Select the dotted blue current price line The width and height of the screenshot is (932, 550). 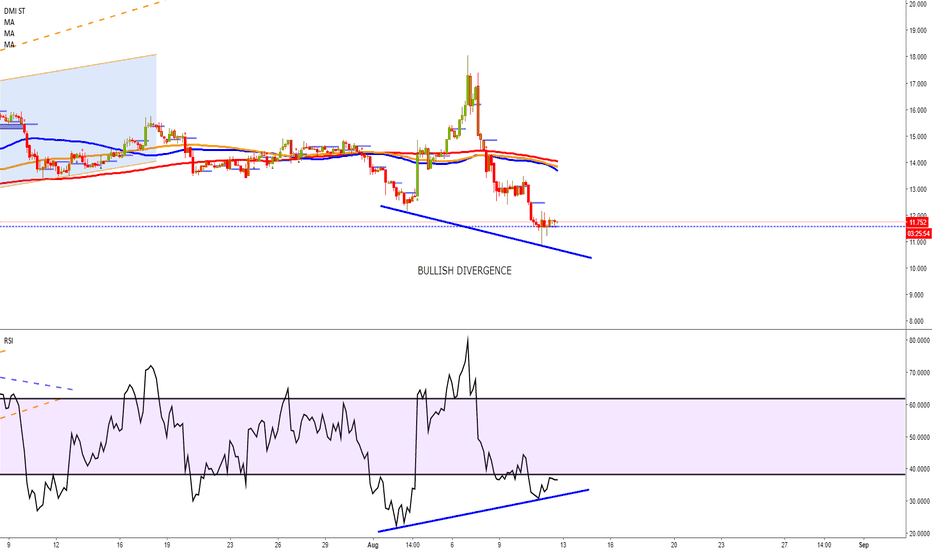452,226
